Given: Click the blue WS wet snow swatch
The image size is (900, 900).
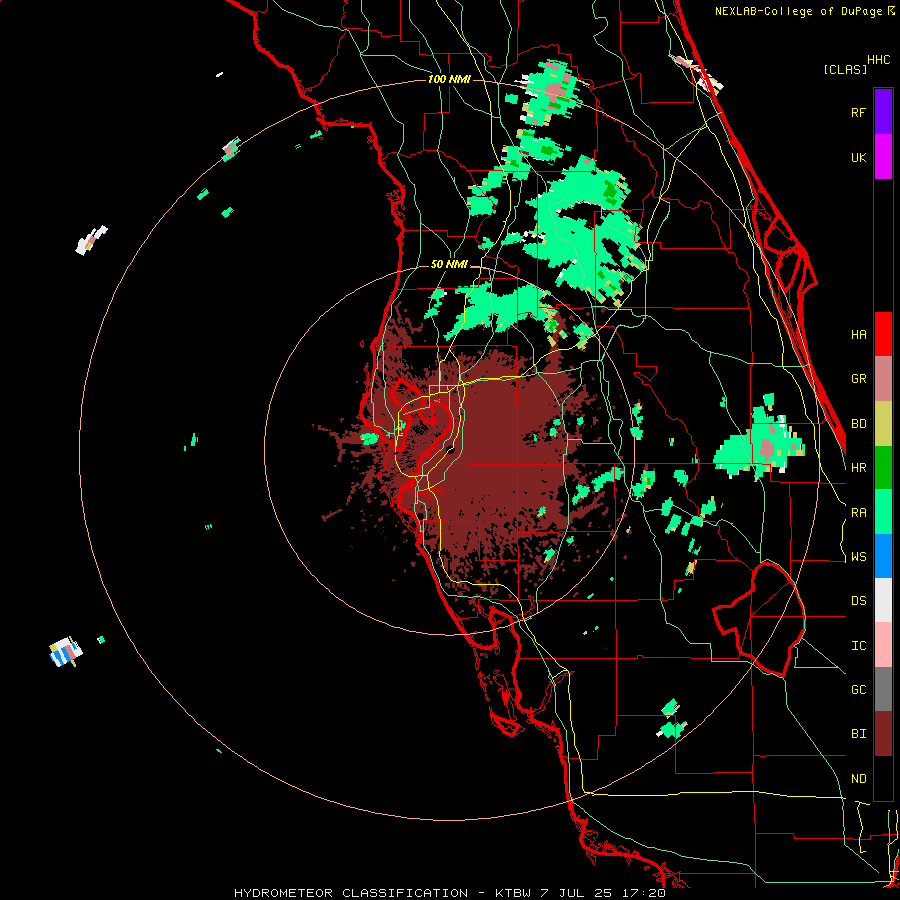Looking at the screenshot, I should coord(883,556).
